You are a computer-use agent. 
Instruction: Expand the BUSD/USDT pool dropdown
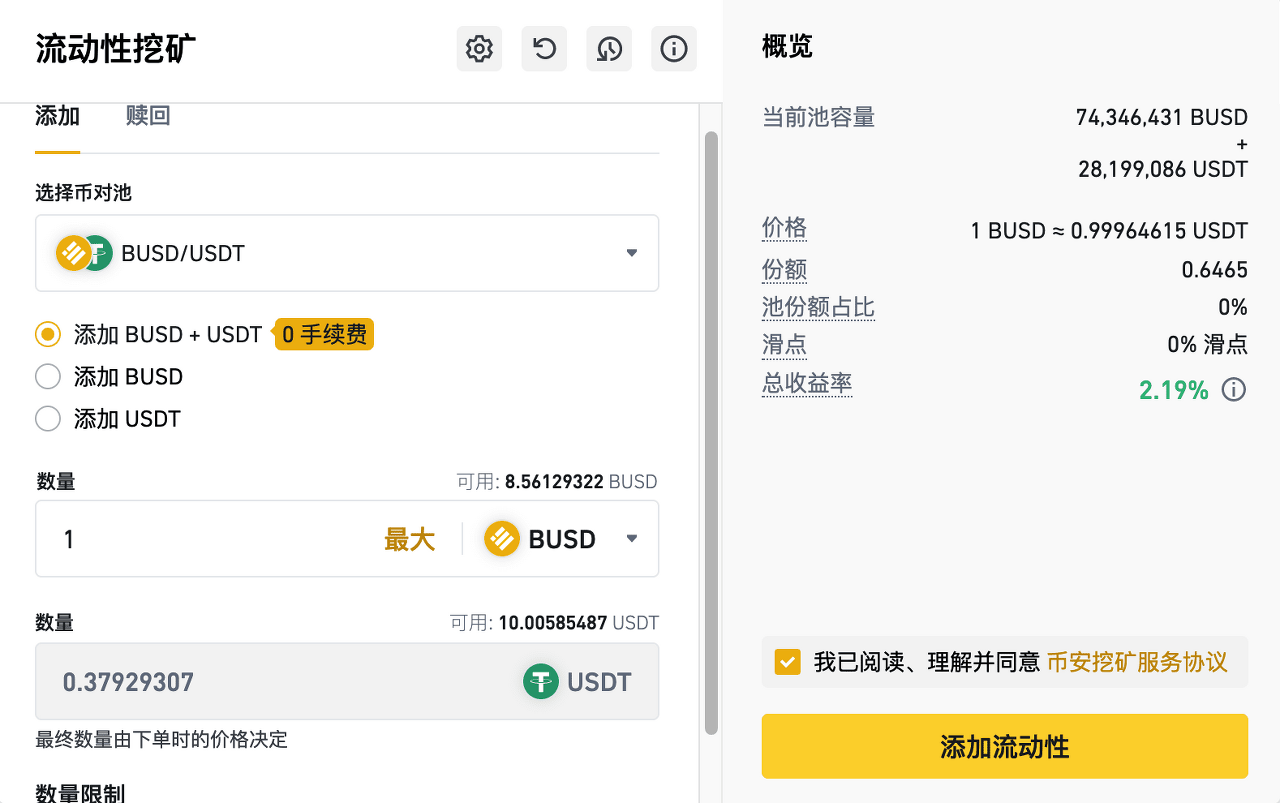click(x=347, y=253)
